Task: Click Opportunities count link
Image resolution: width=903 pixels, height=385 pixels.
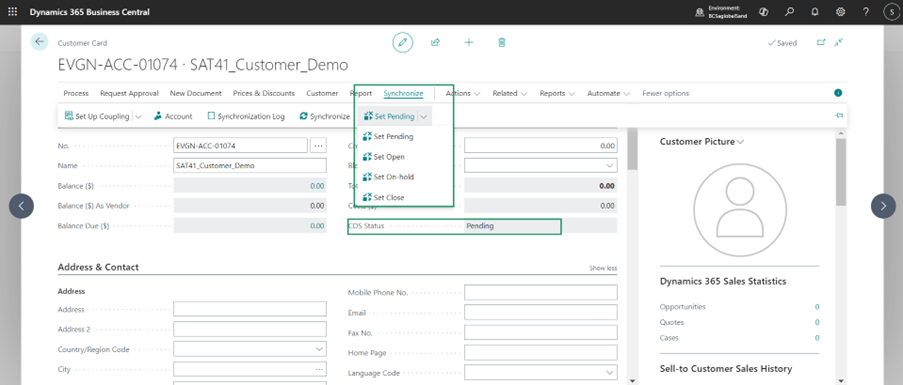Action: [817, 307]
